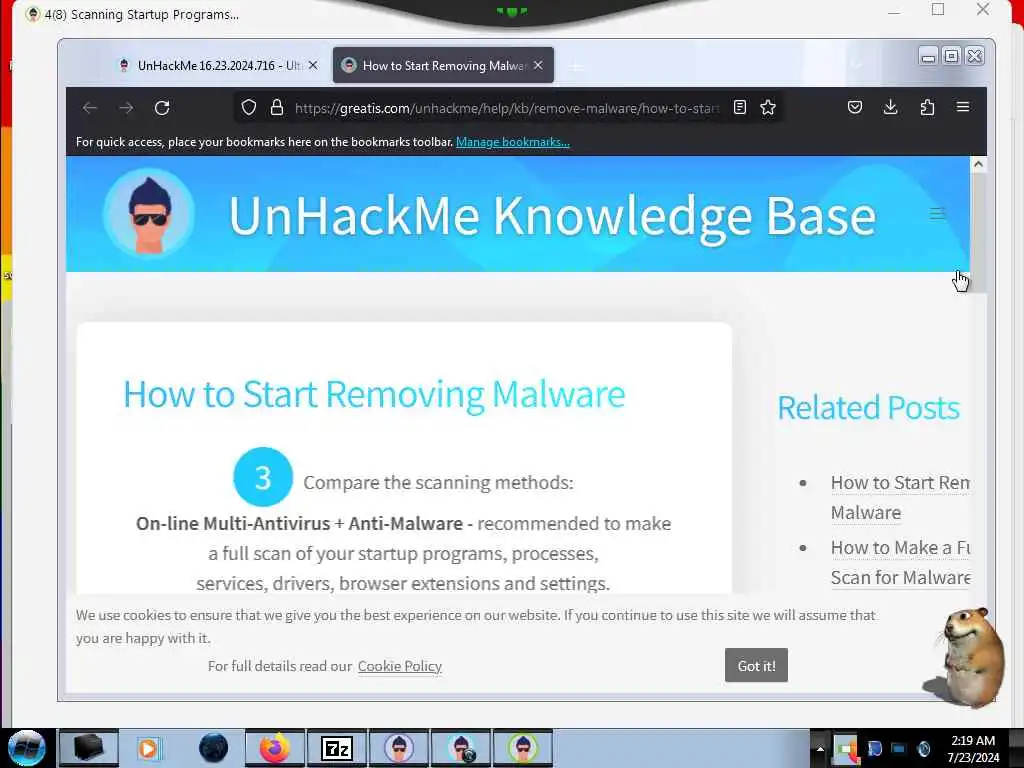1024x768 pixels.
Task: Minimize the inner browser window
Action: click(927, 57)
